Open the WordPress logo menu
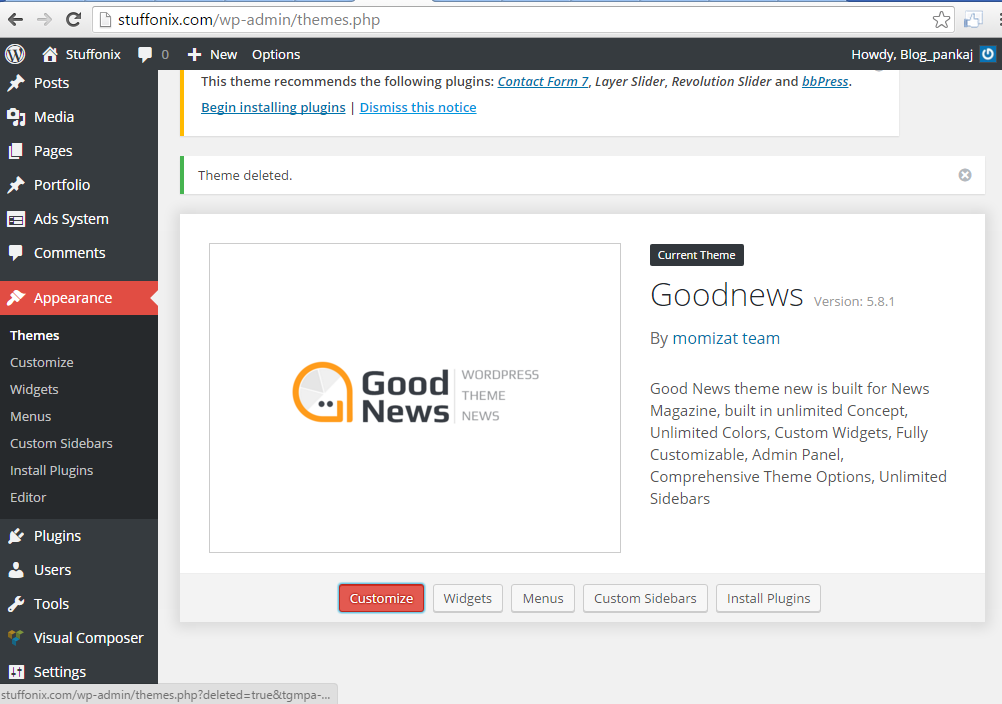The image size is (1002, 704). coord(15,54)
